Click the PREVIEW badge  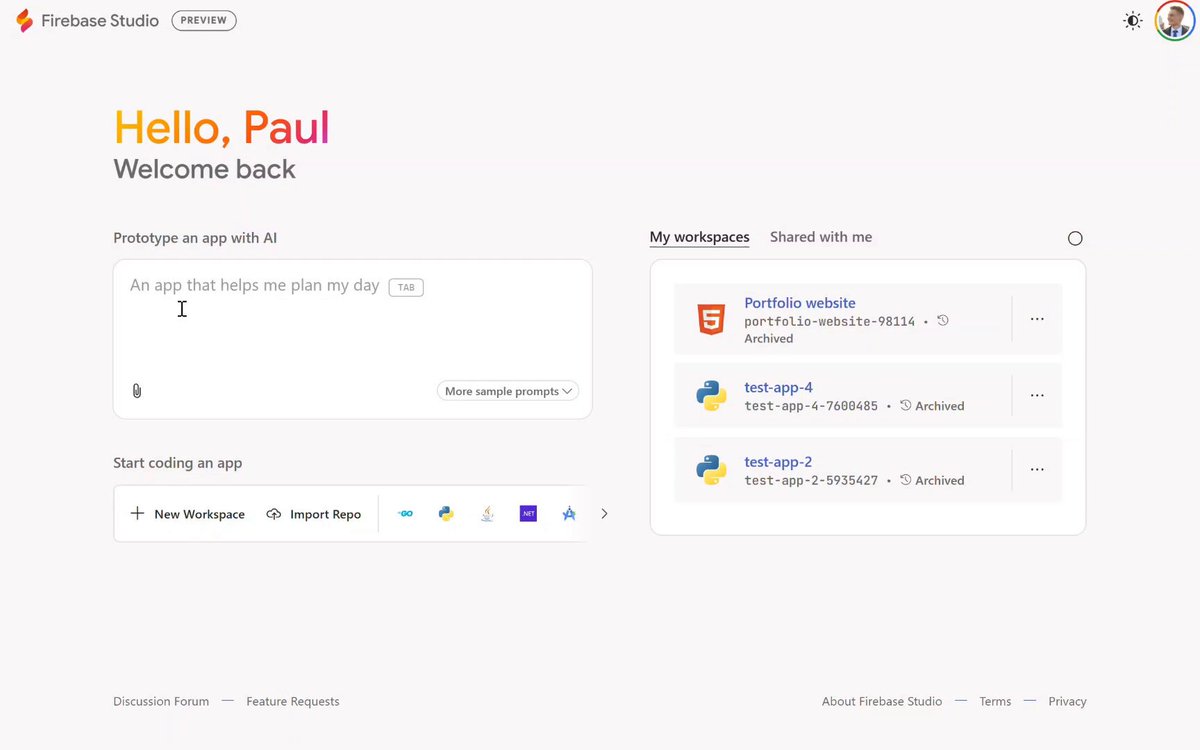[x=204, y=20]
